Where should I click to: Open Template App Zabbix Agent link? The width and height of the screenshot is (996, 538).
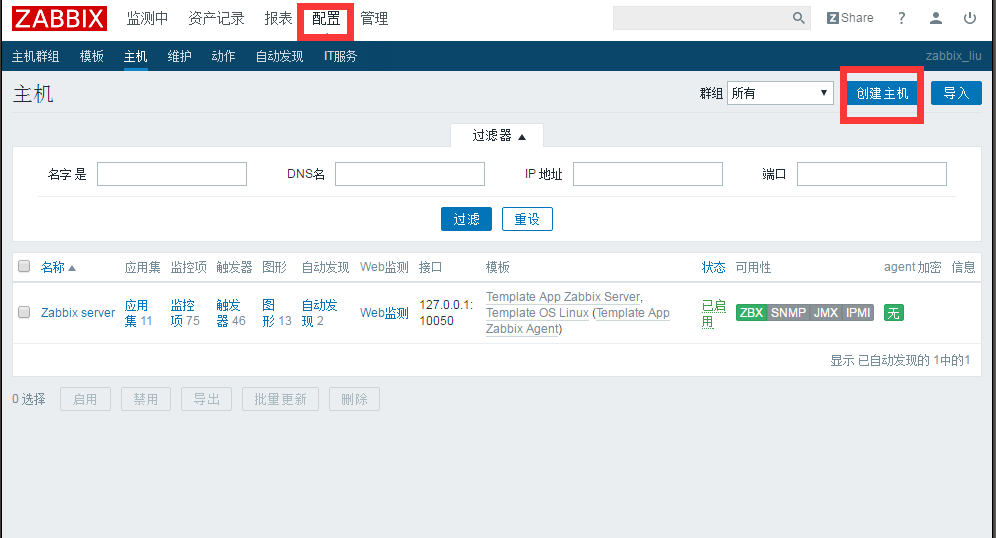tap(577, 321)
